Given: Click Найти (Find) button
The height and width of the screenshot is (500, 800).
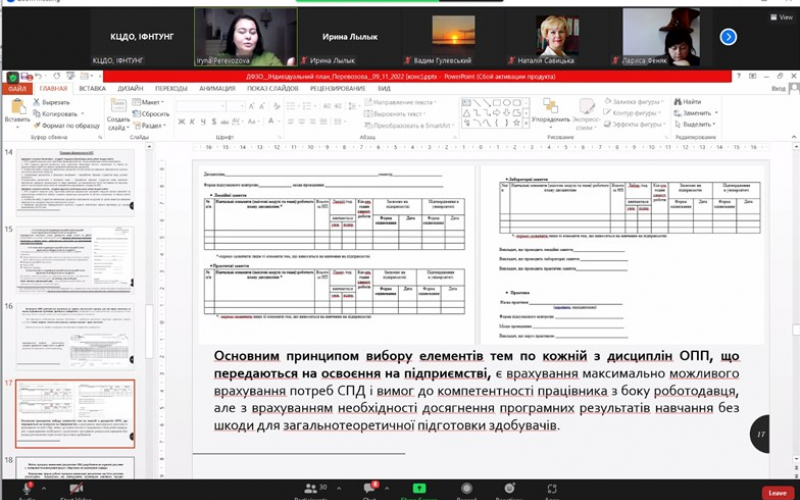Looking at the screenshot, I should 688,102.
